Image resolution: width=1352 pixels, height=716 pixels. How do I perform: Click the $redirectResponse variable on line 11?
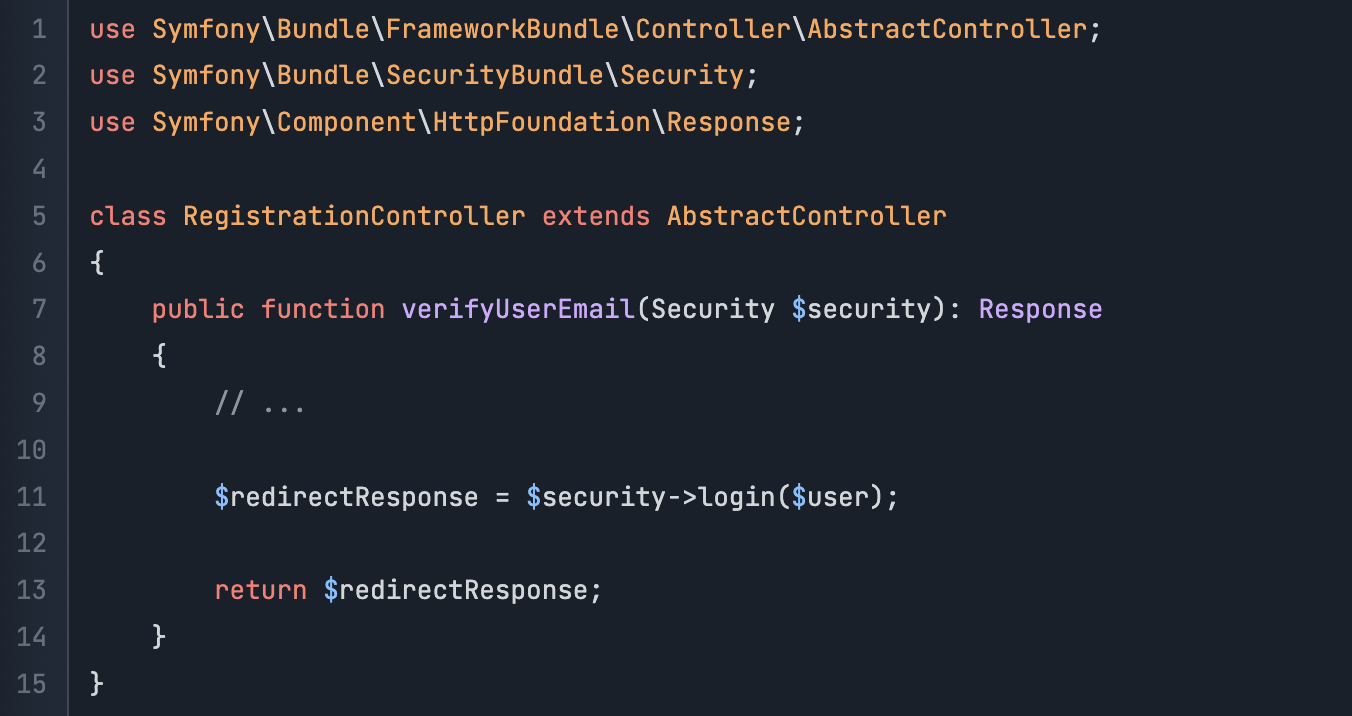[347, 496]
